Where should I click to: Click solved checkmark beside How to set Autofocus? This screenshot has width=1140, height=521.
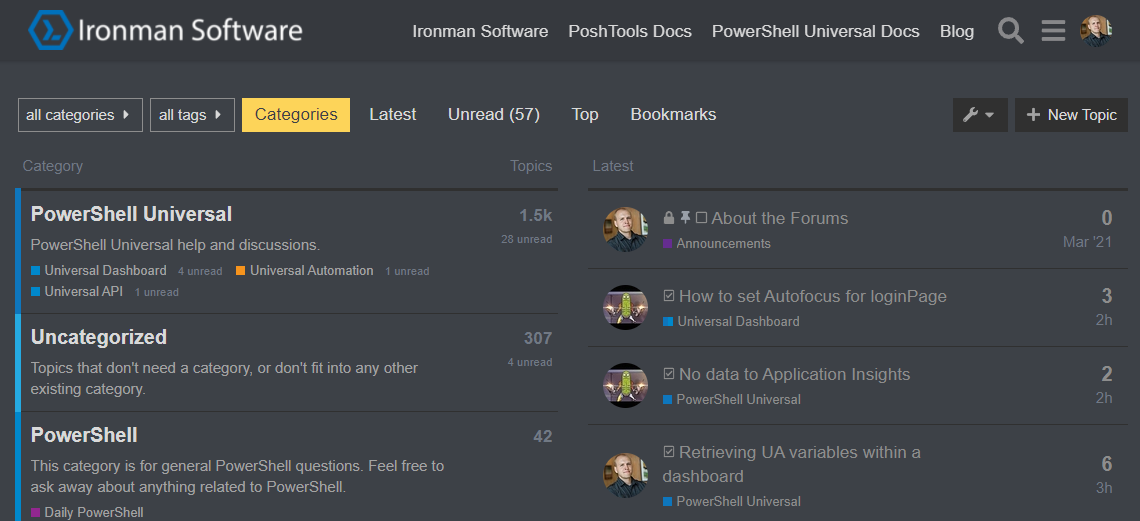click(x=669, y=296)
